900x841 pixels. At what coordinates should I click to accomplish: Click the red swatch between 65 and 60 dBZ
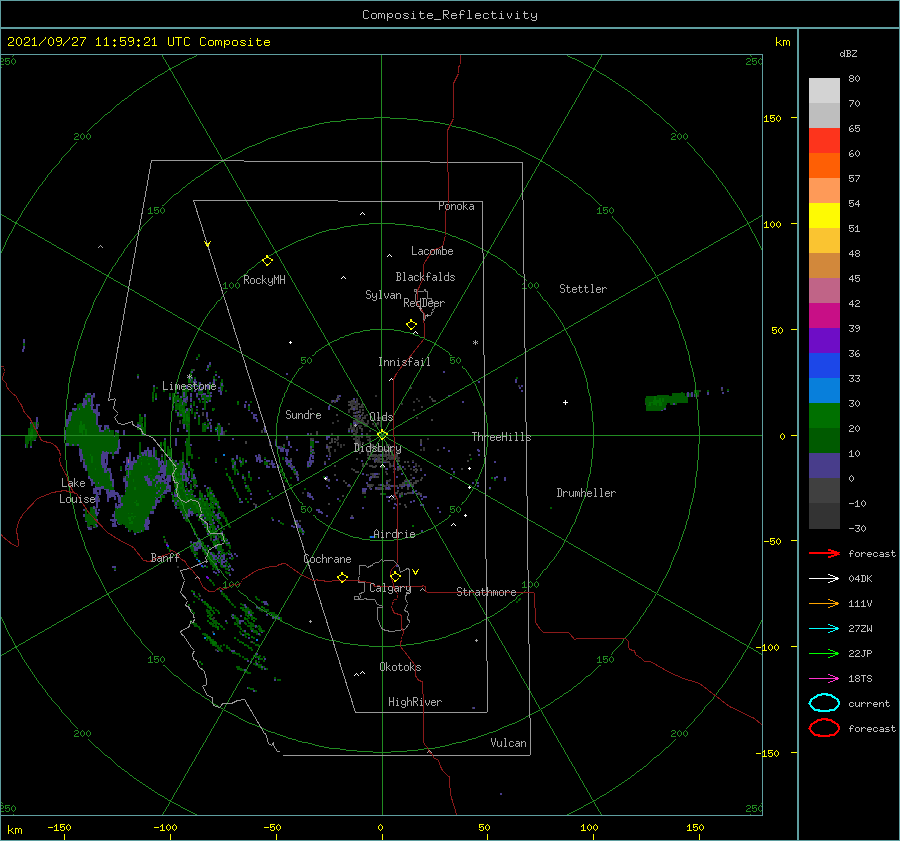[824, 141]
